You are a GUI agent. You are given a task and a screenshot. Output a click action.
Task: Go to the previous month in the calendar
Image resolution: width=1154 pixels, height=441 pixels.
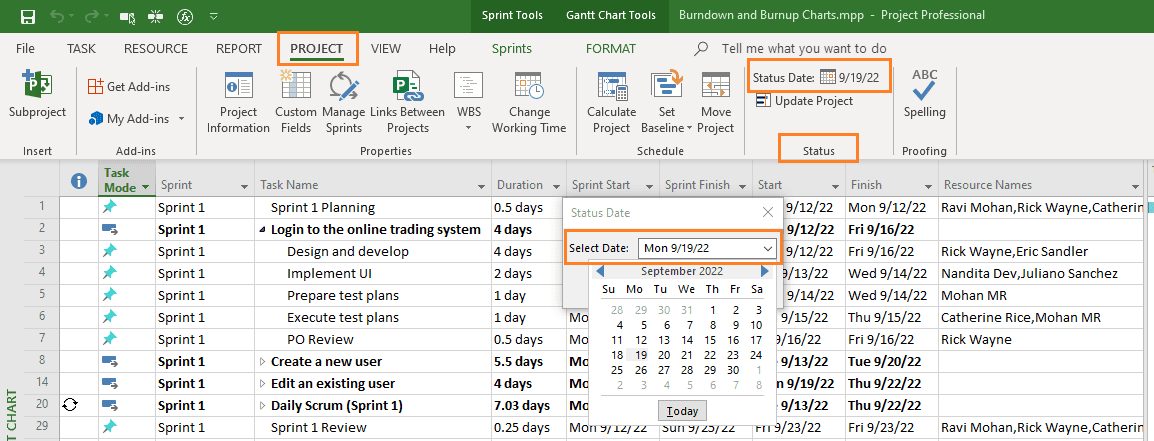pos(601,271)
